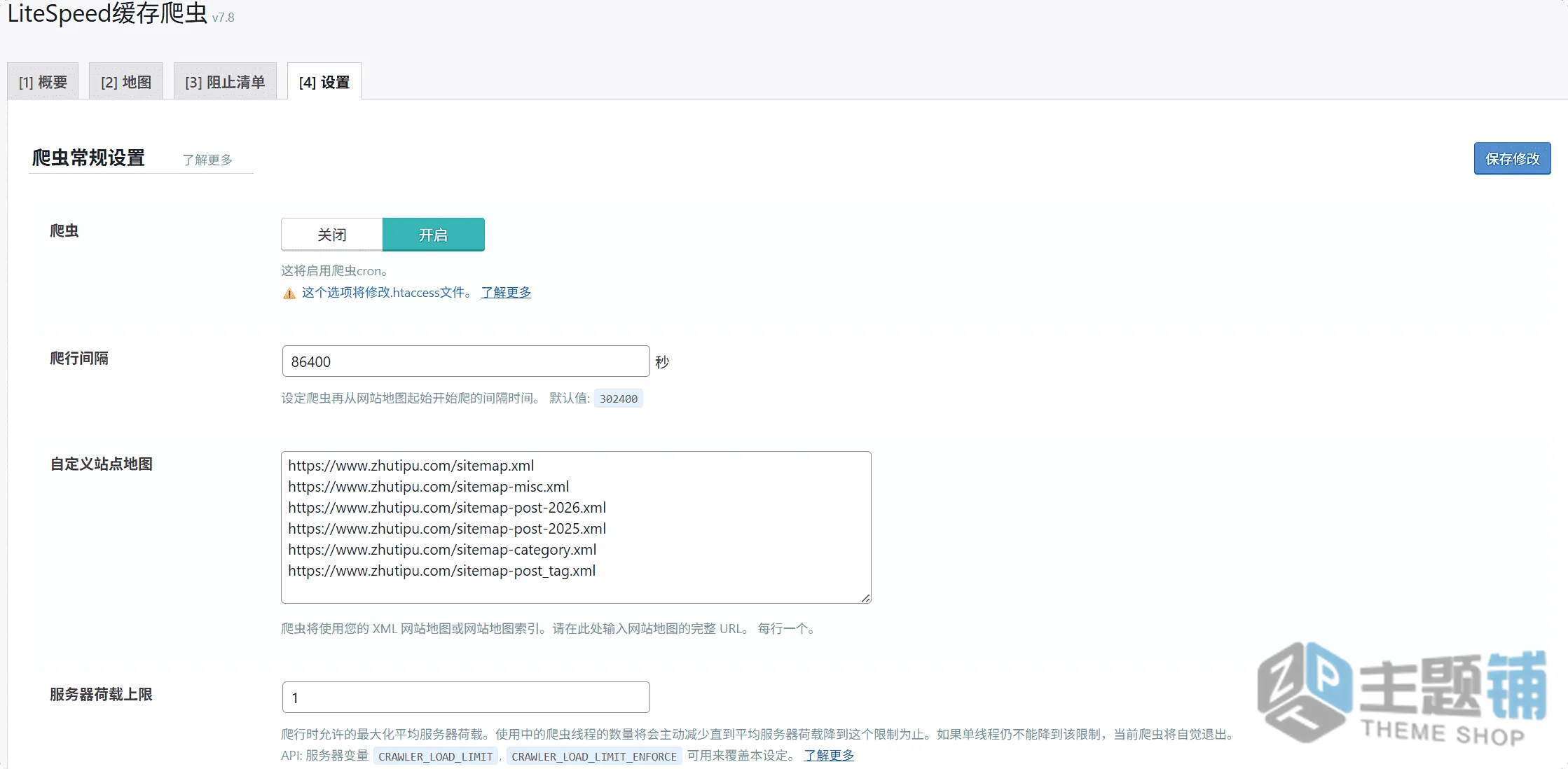
Task: Click inside the 自定义站点地图 textarea
Action: tap(576, 527)
